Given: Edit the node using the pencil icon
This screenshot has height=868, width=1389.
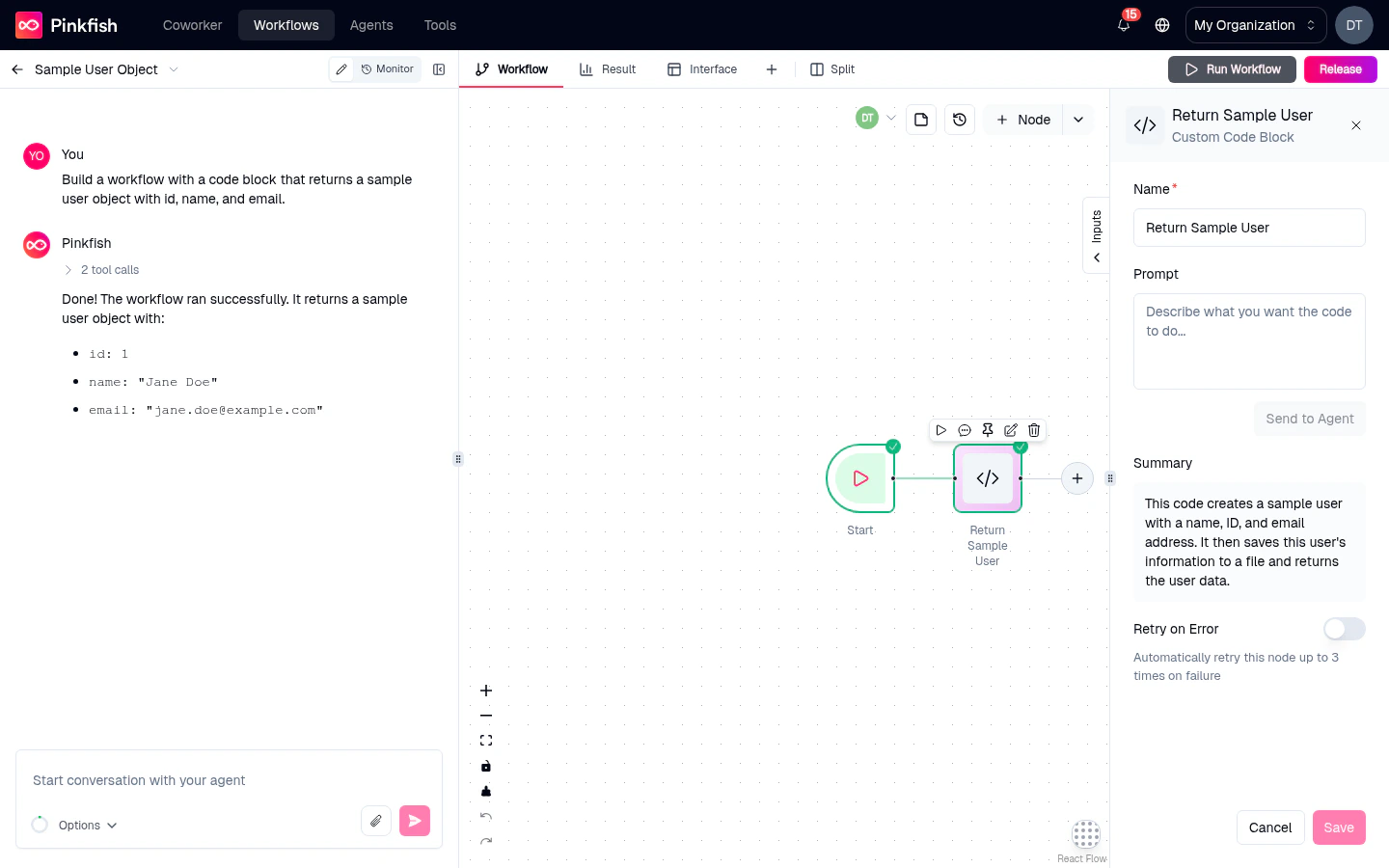Looking at the screenshot, I should click(x=1011, y=430).
